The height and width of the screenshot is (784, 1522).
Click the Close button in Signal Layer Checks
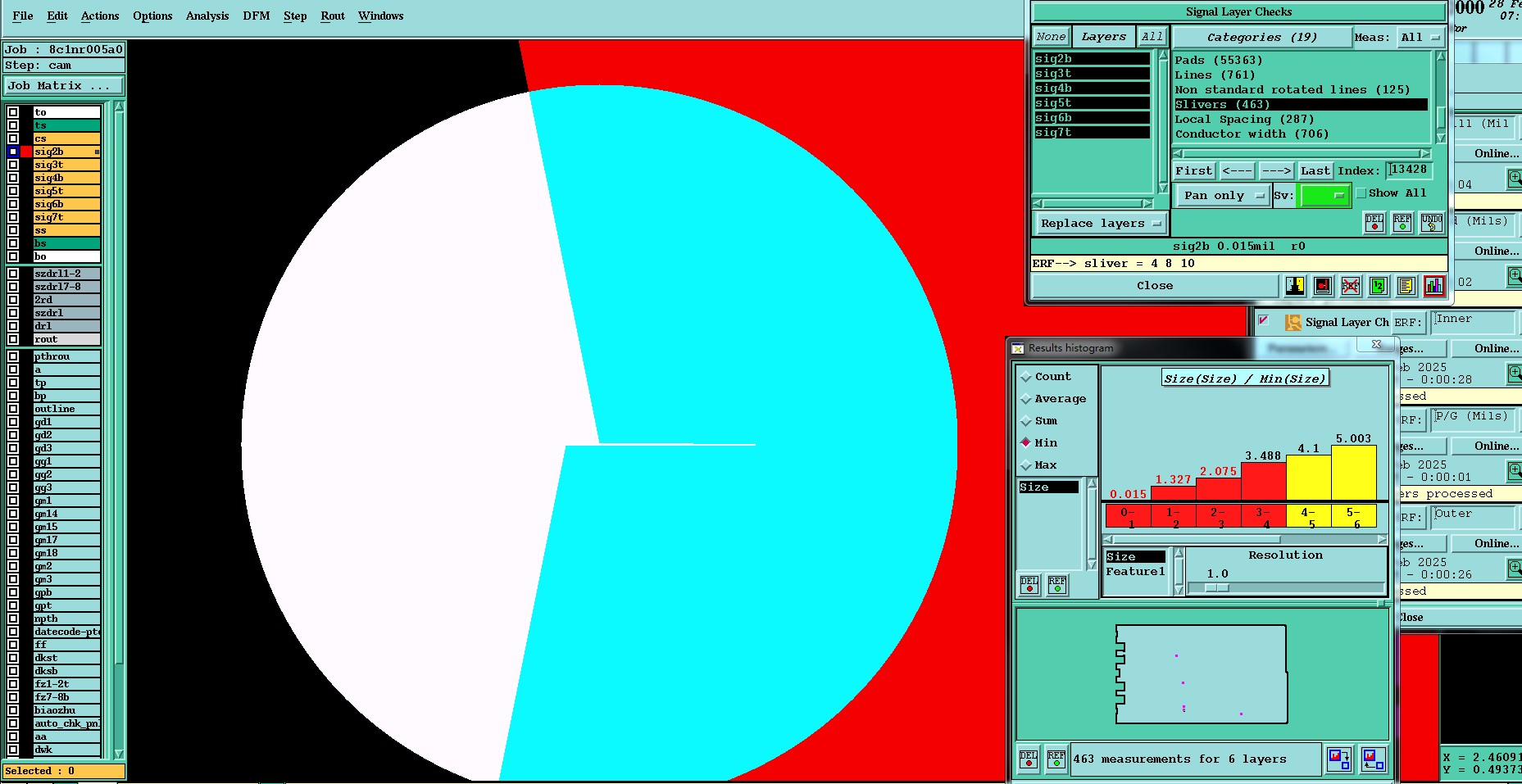[1155, 285]
